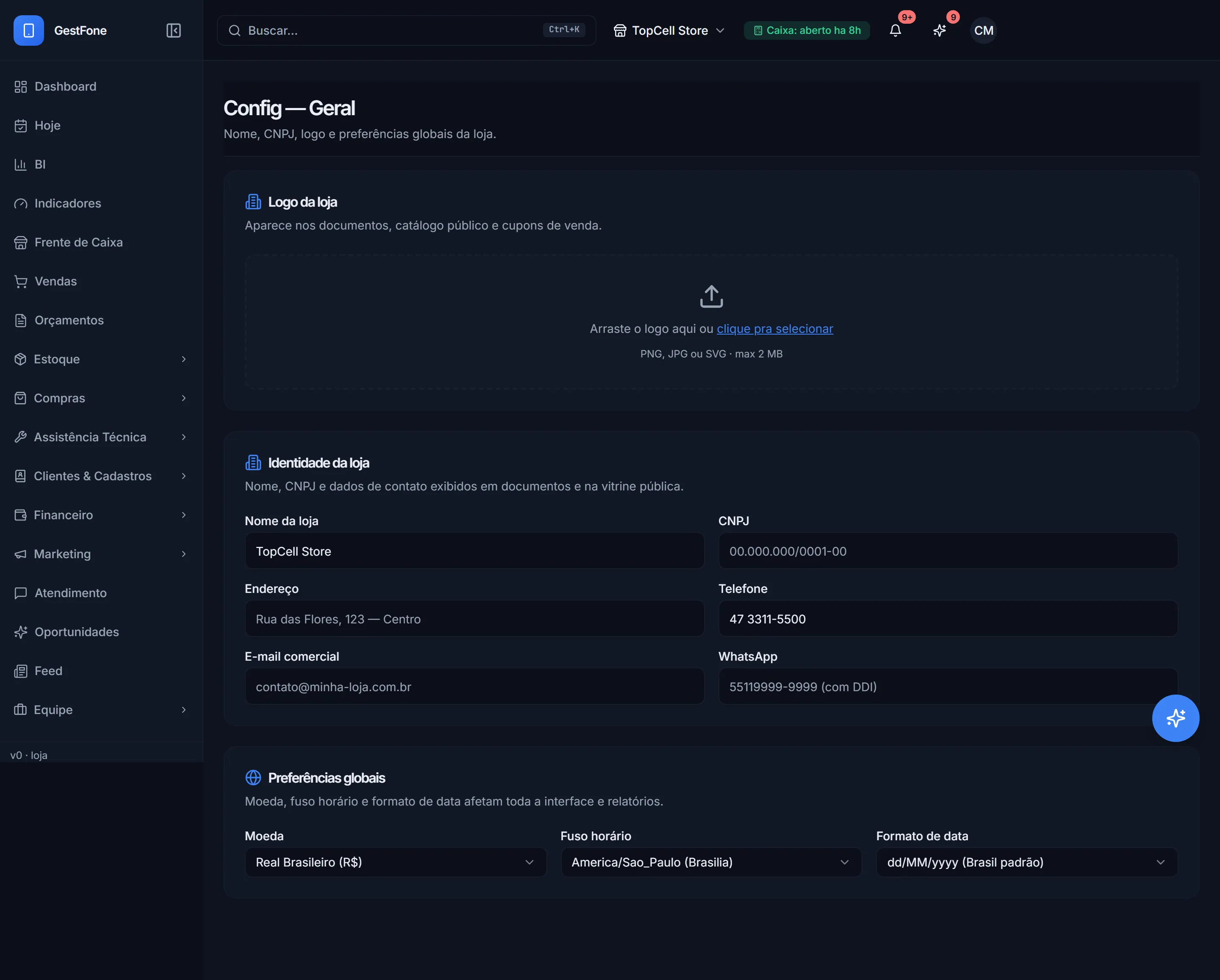This screenshot has height=980, width=1220.
Task: Click the Marketing megaphone icon
Action: pos(20,554)
